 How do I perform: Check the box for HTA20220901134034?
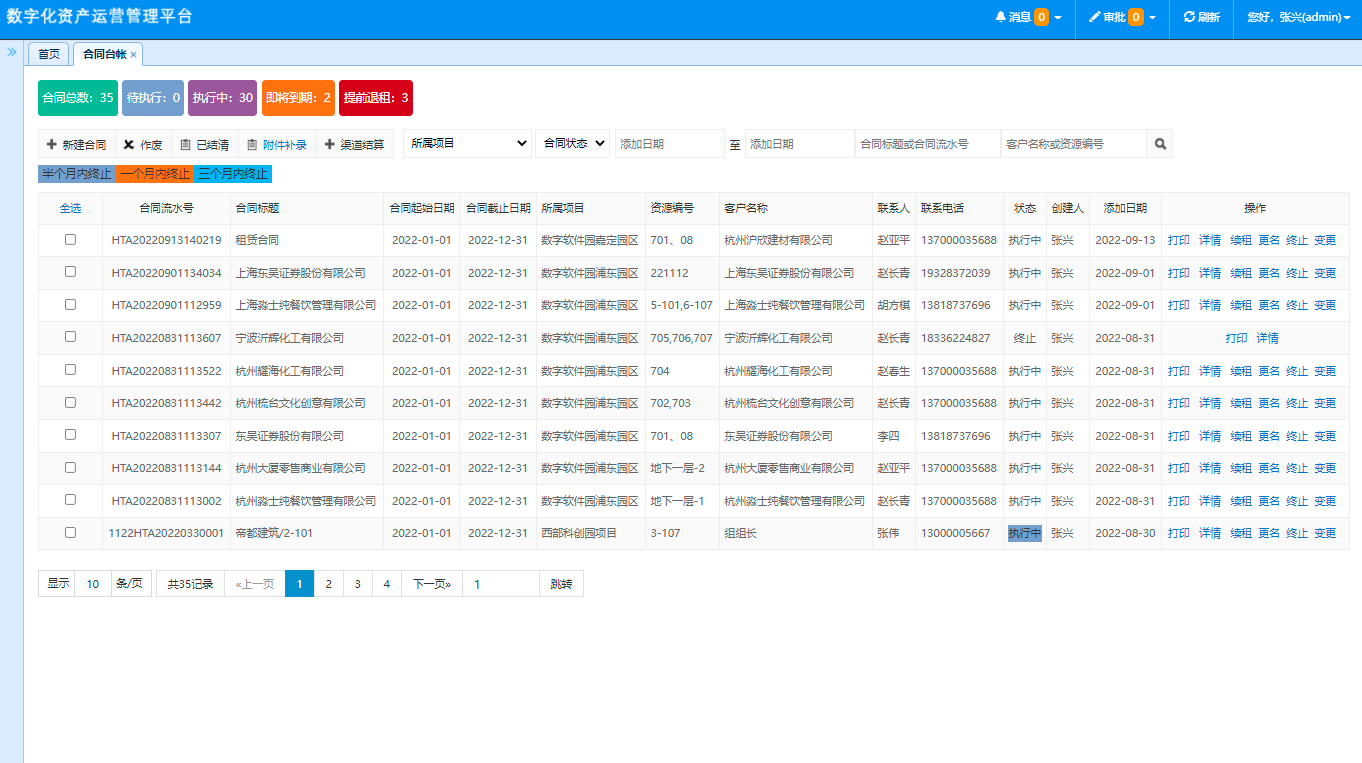pyautogui.click(x=70, y=271)
